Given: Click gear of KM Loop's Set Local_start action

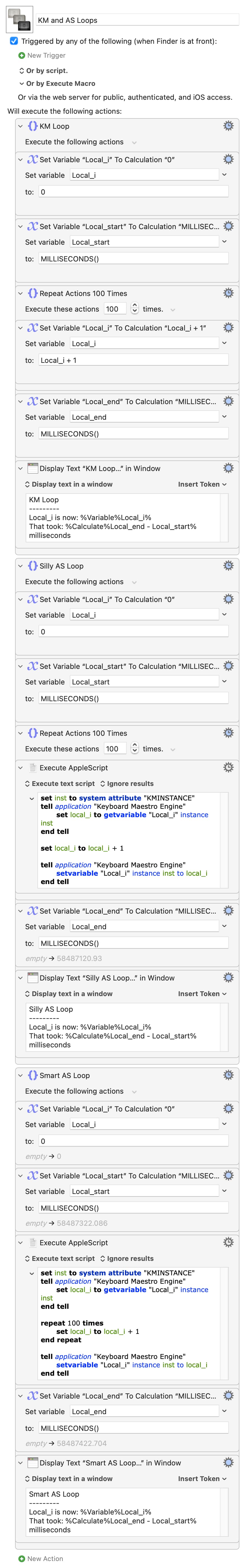Looking at the screenshot, I should 228,226.
